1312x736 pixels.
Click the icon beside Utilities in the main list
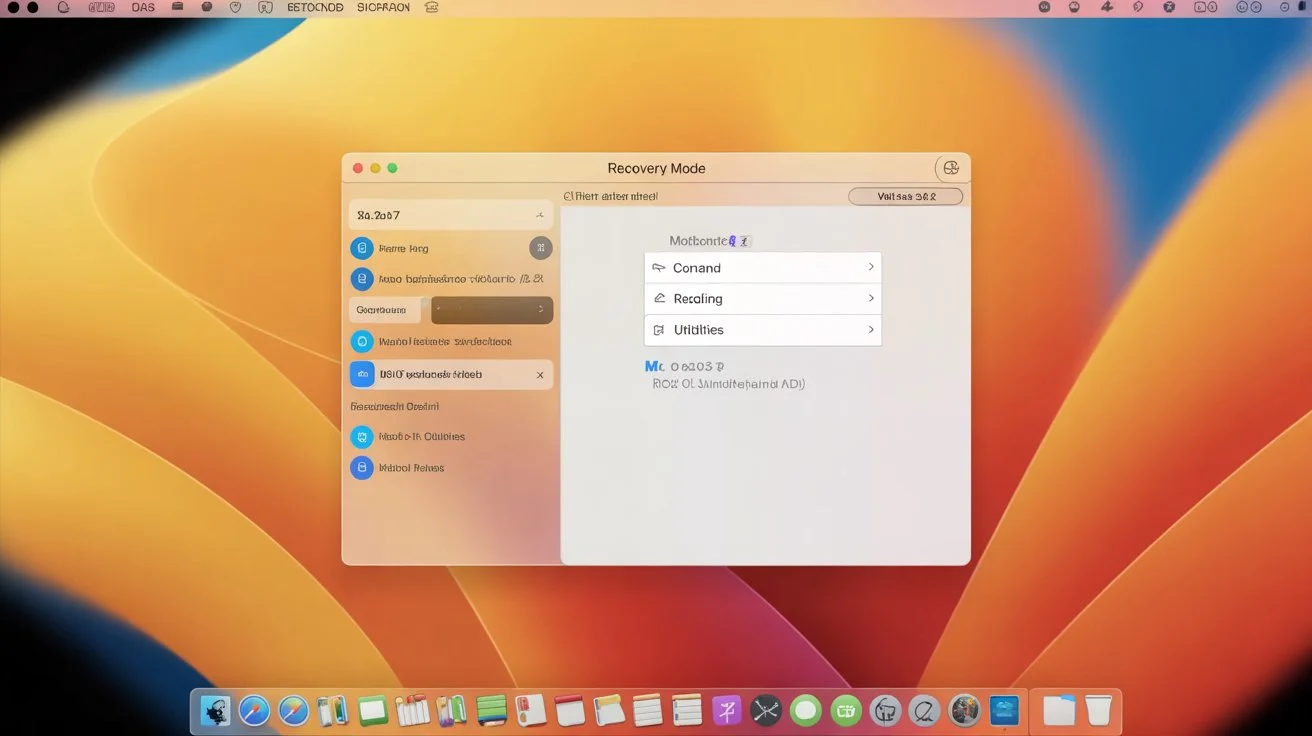click(658, 330)
